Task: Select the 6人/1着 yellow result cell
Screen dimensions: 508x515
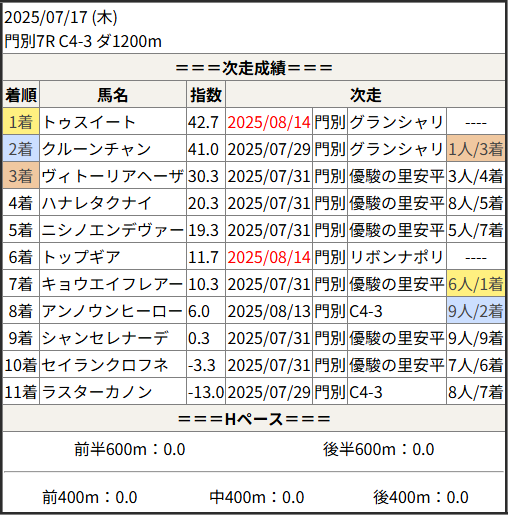Action: click(x=476, y=284)
